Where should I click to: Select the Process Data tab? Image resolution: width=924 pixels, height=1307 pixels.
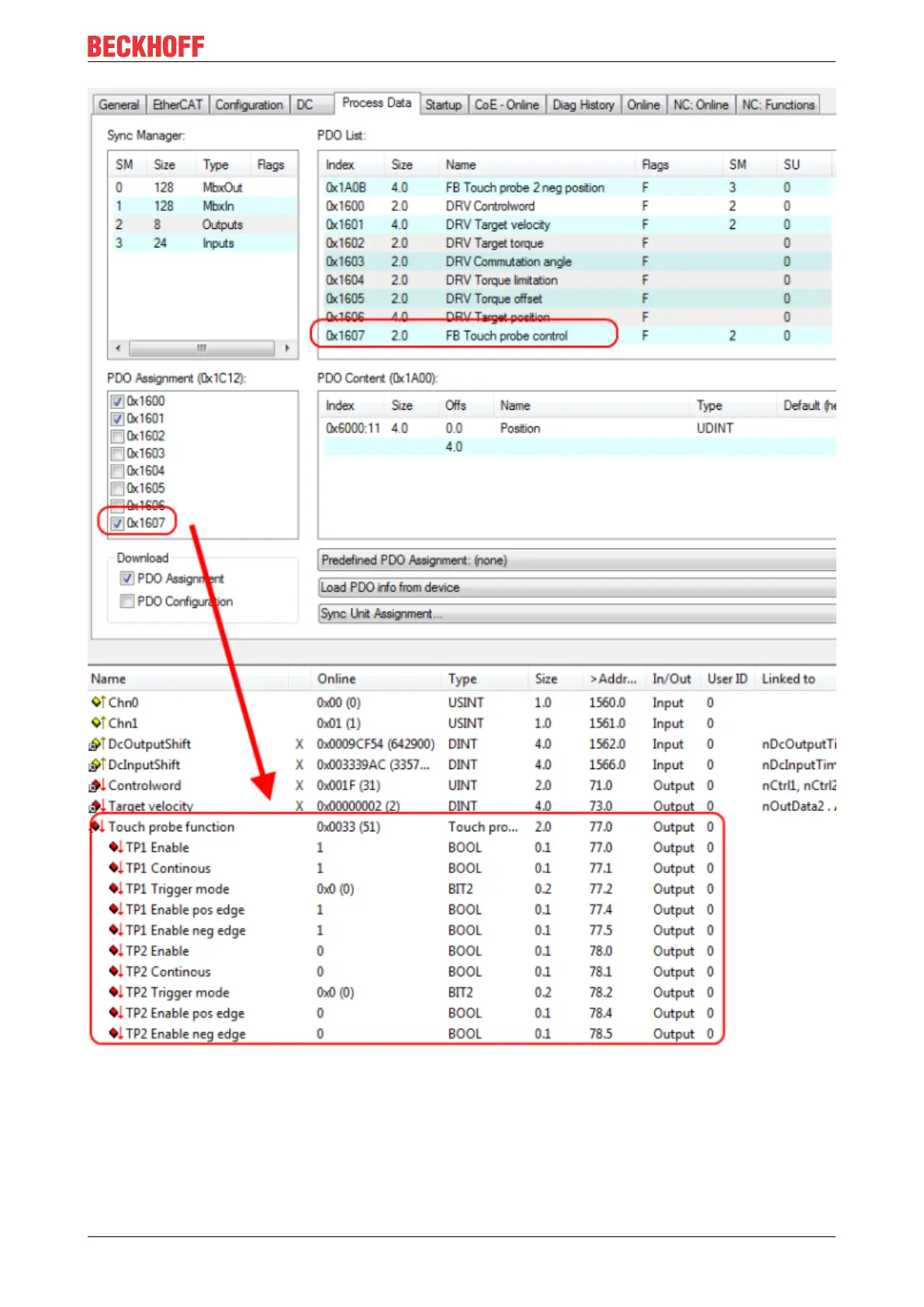click(377, 103)
